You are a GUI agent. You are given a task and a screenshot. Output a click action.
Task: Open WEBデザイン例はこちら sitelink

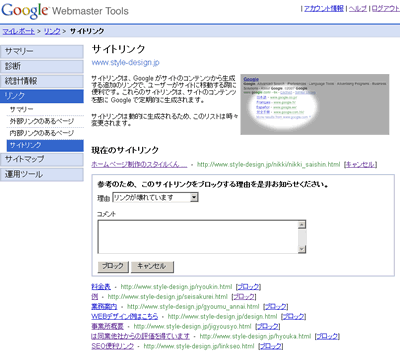coord(125,316)
